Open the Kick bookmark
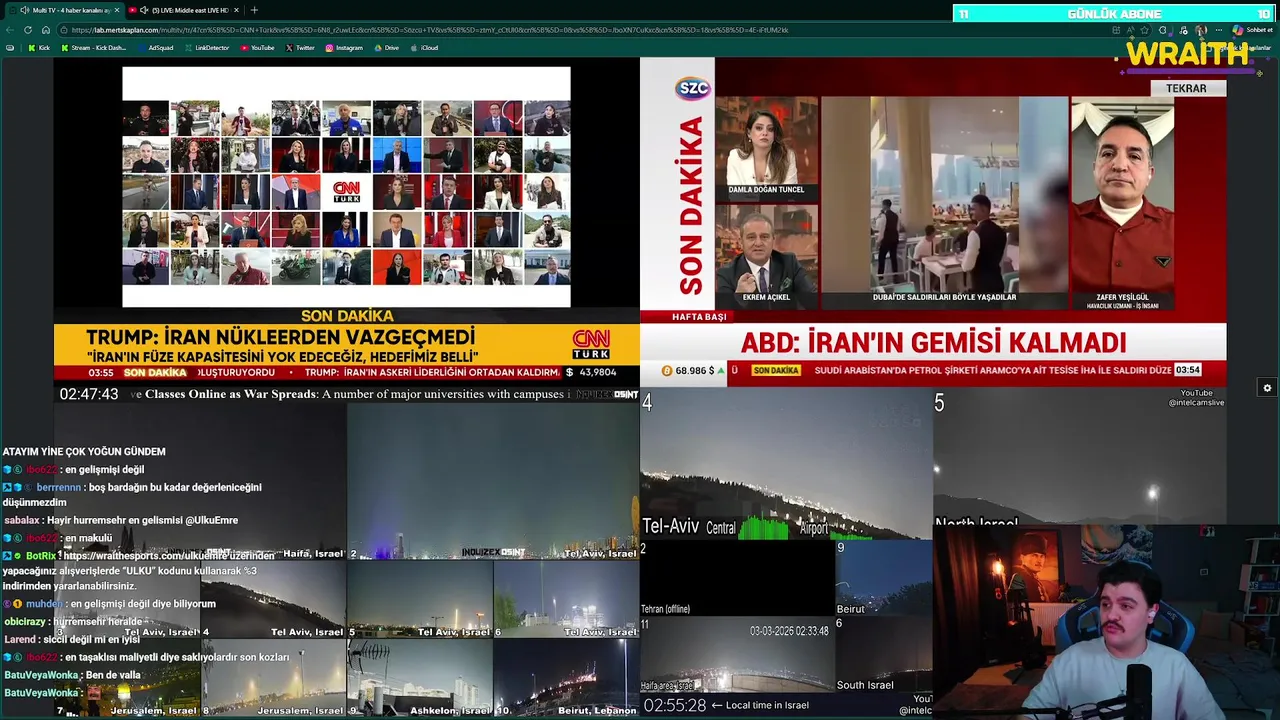Viewport: 1280px width, 720px height. [38, 47]
